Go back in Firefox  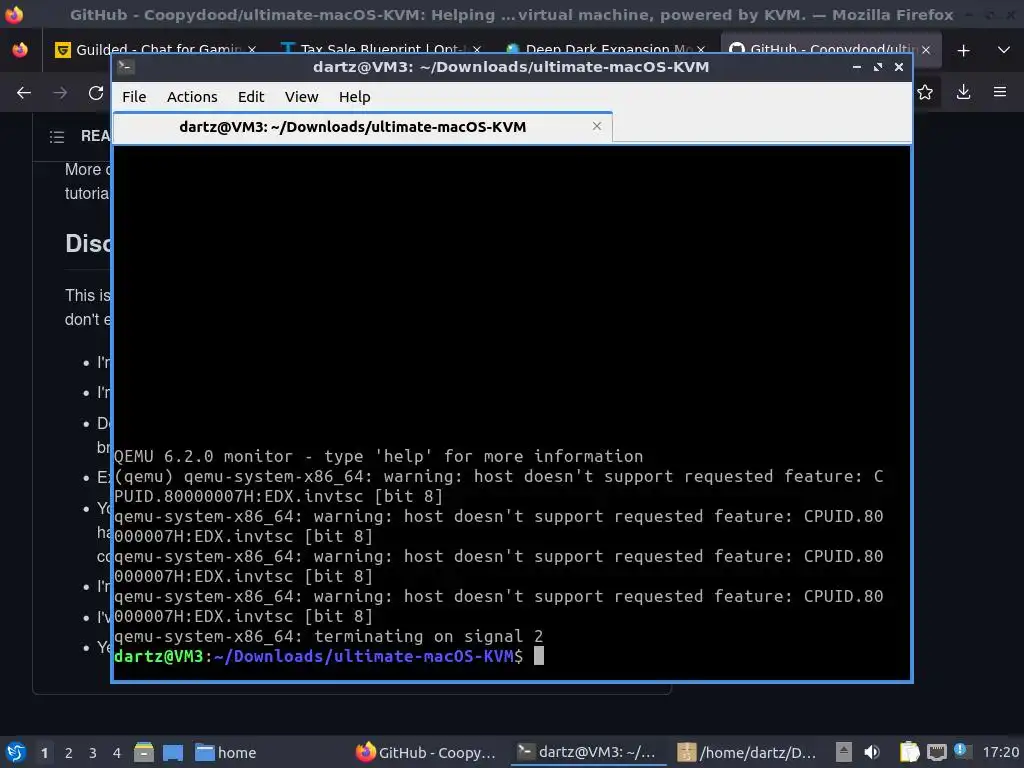coord(24,93)
